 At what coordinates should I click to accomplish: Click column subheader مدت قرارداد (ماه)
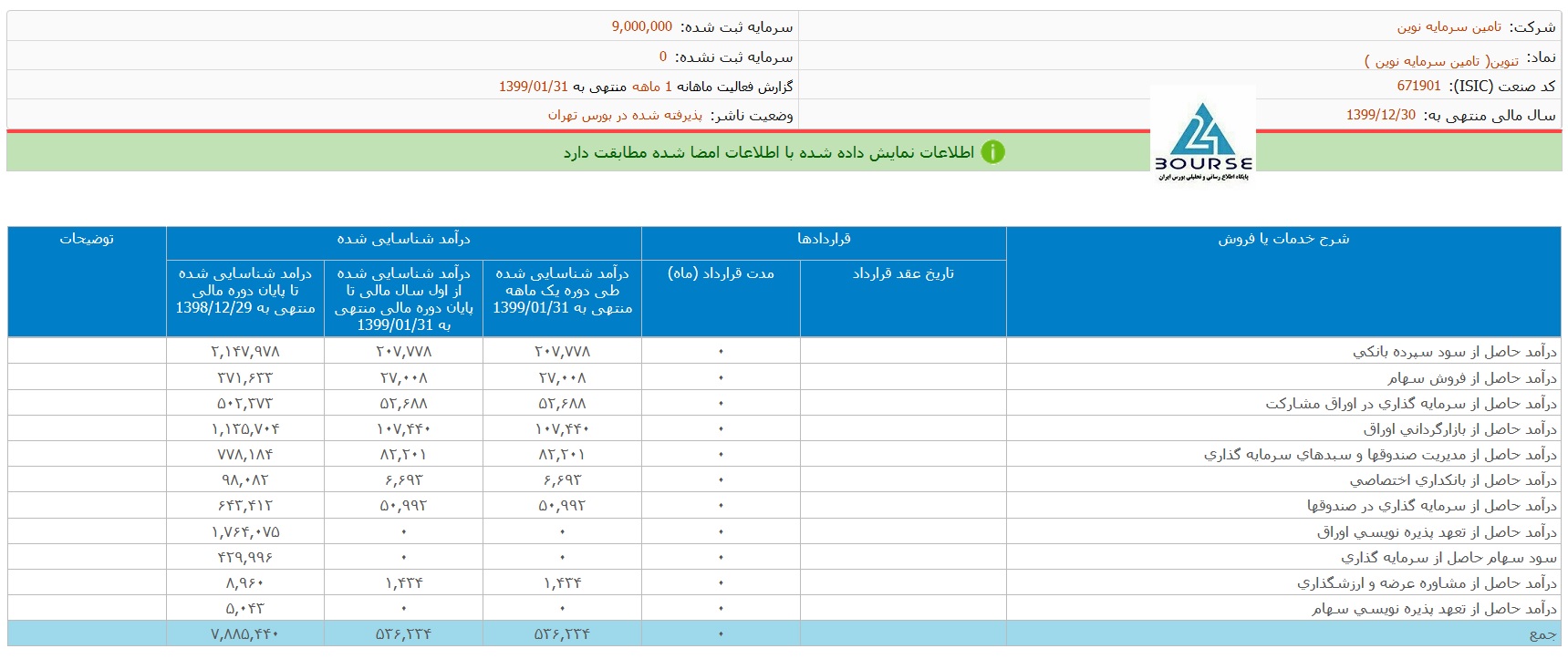tap(721, 273)
